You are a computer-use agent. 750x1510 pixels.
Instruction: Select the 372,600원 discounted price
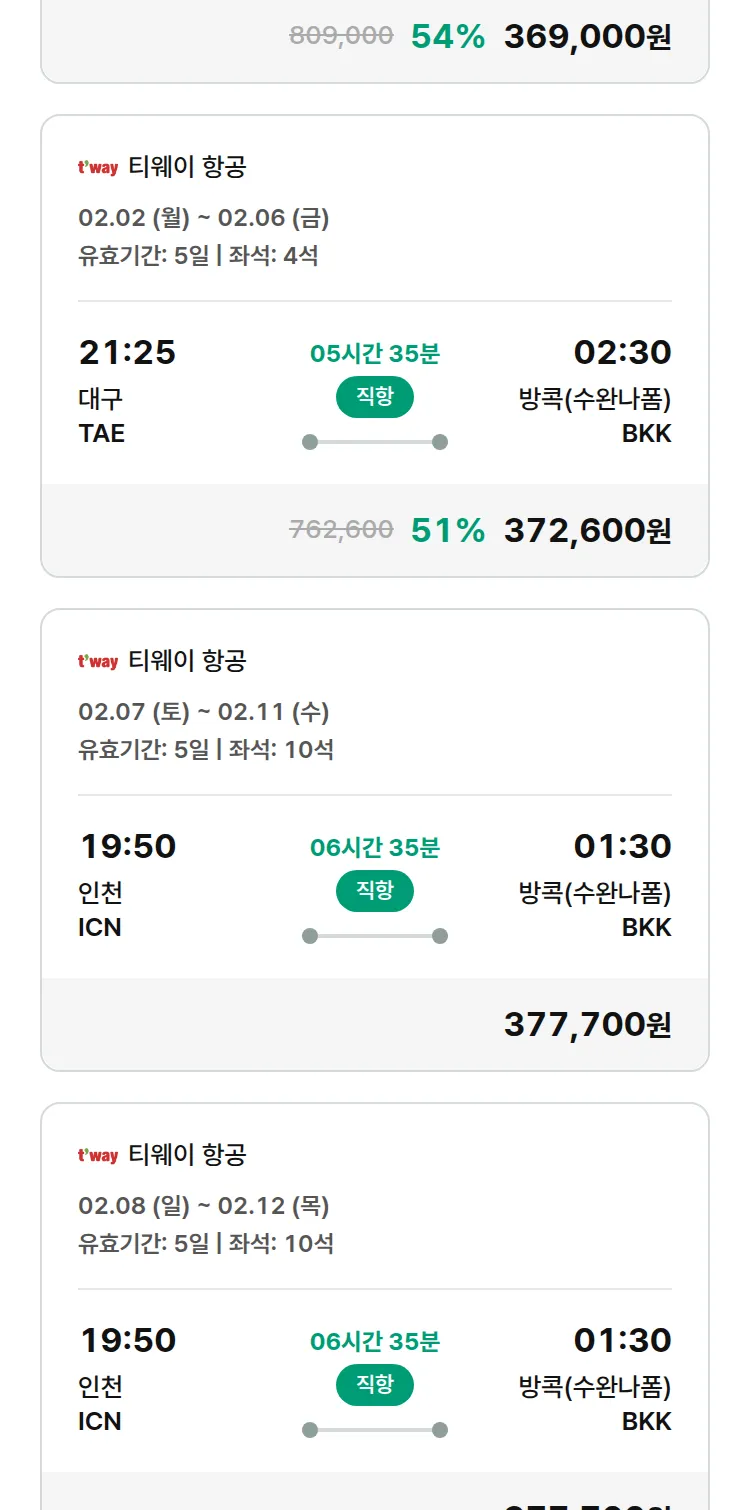pyautogui.click(x=587, y=530)
